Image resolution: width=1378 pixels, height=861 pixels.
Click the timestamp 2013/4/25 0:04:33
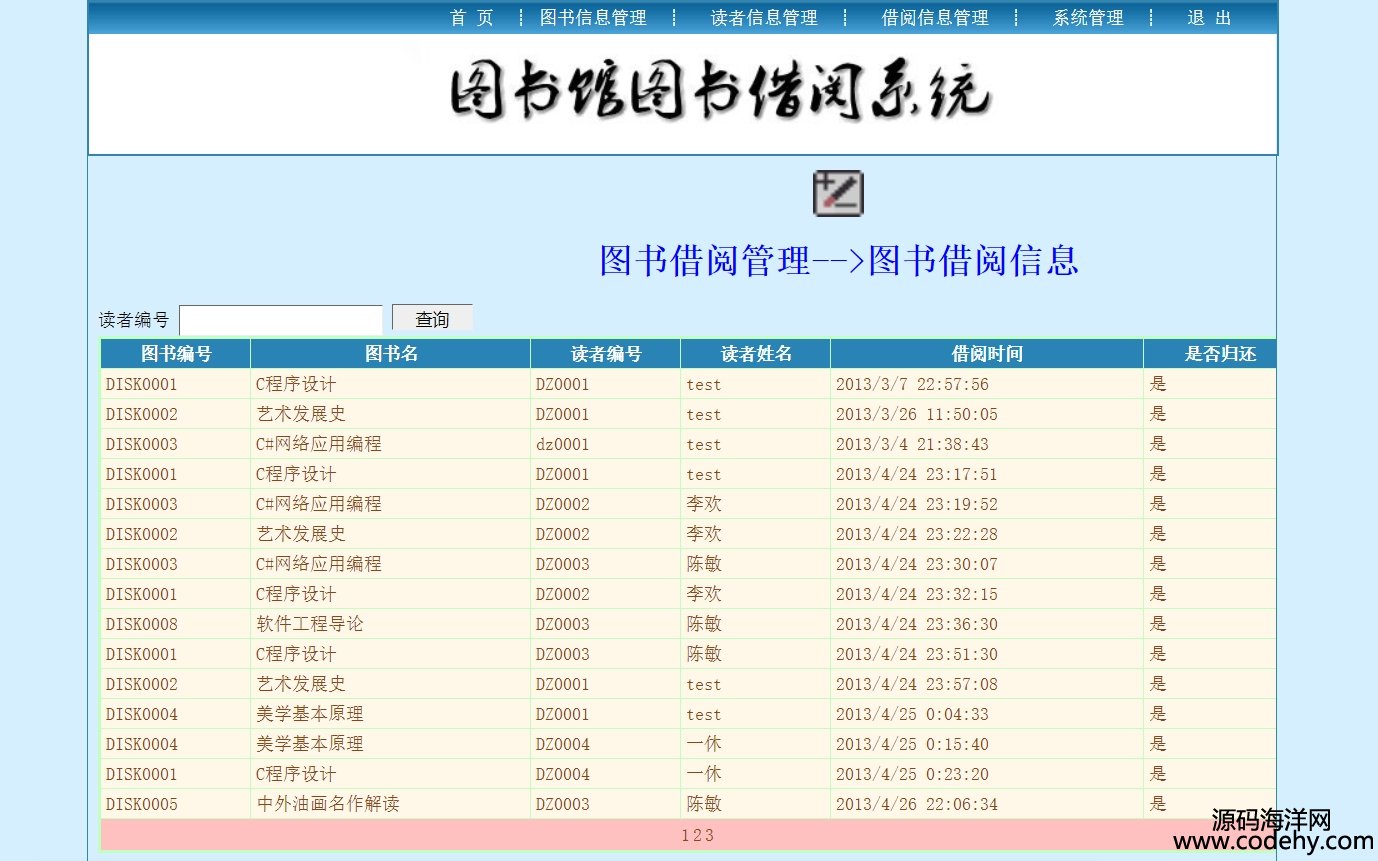point(912,714)
